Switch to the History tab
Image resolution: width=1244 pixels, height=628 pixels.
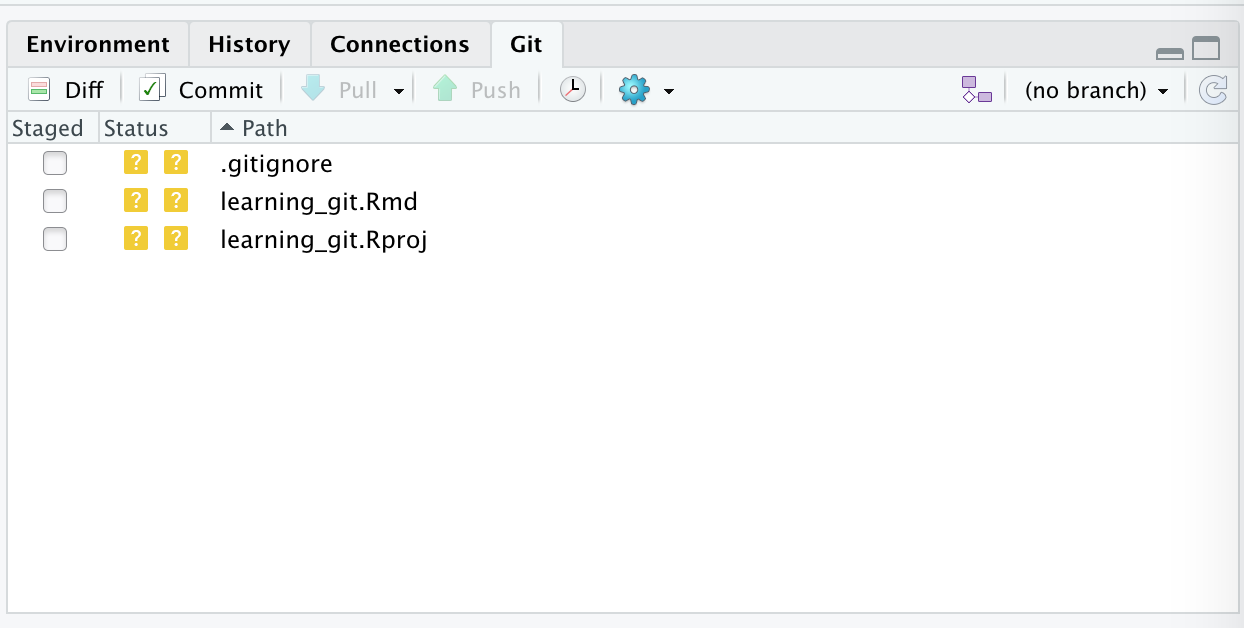pos(249,45)
